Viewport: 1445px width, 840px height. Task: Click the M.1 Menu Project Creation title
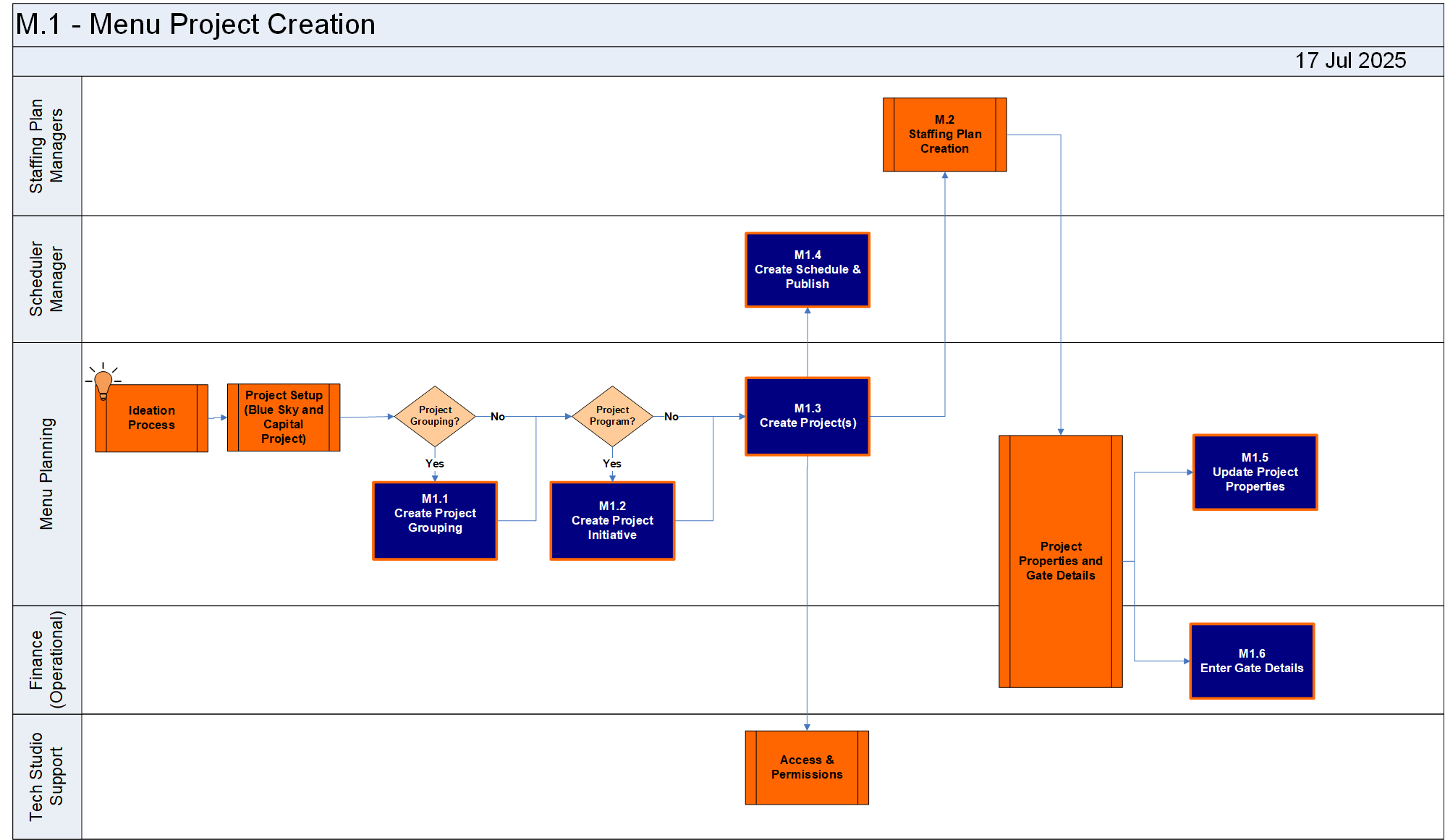click(195, 25)
